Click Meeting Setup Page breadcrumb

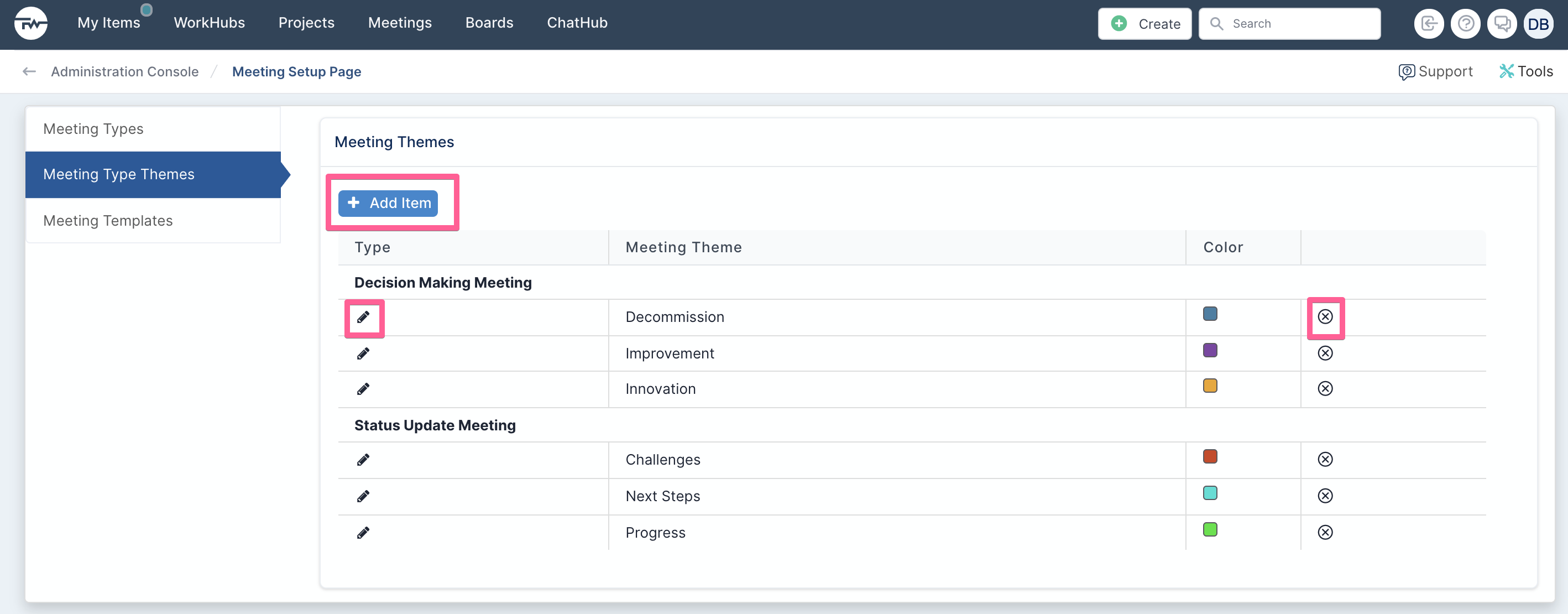(x=297, y=72)
